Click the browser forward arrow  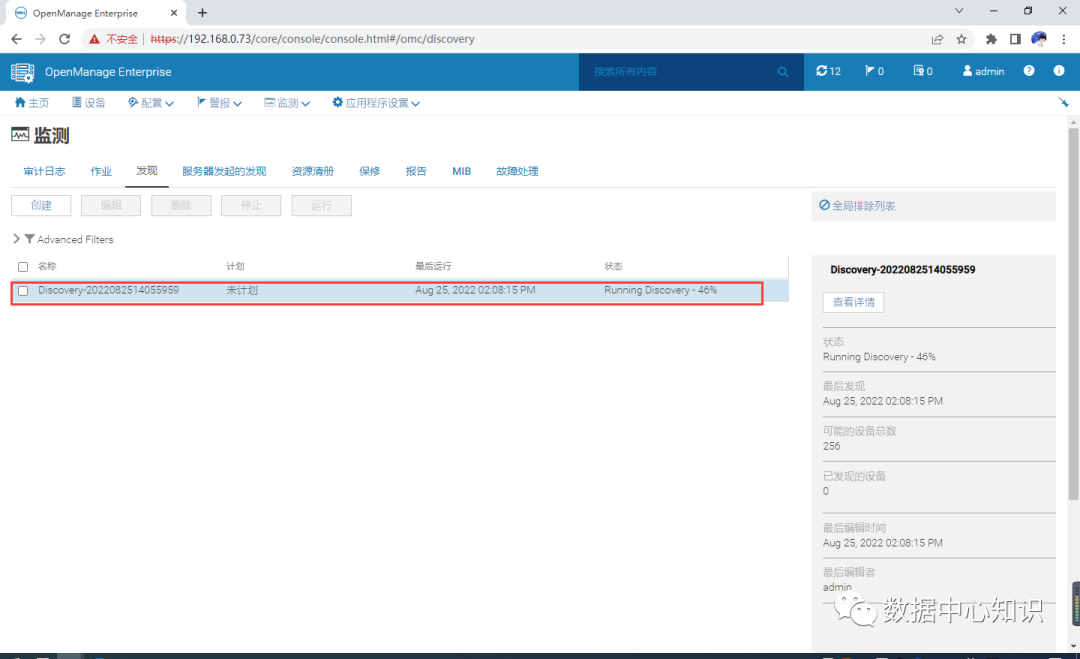pyautogui.click(x=40, y=39)
